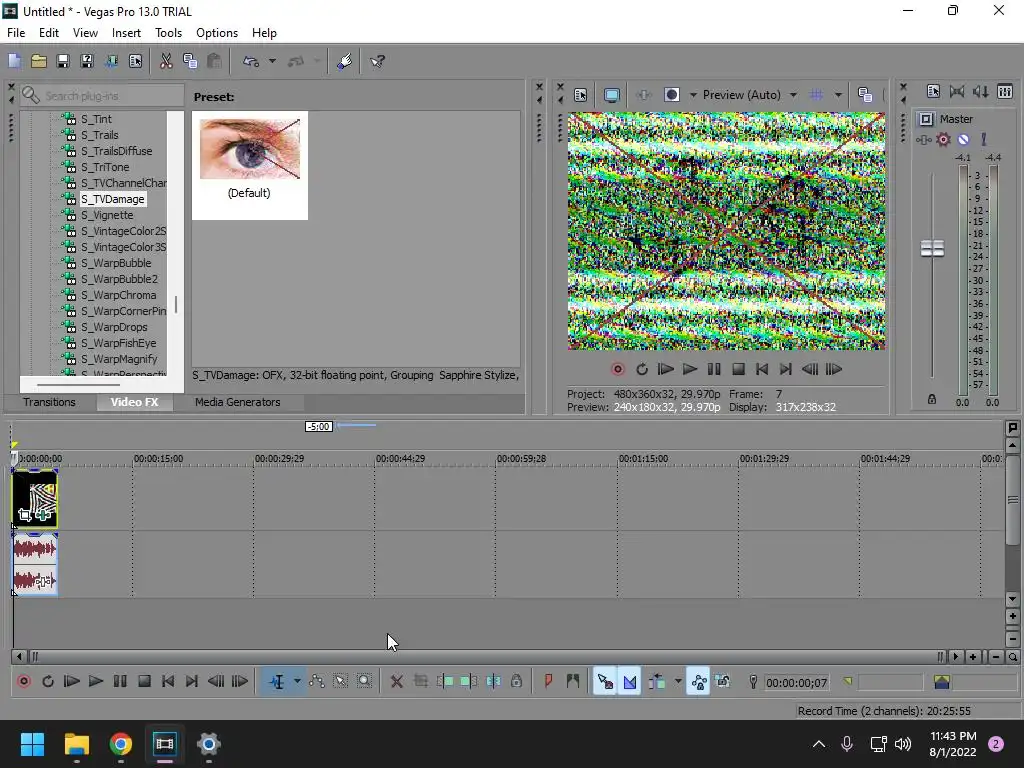Image resolution: width=1024 pixels, height=768 pixels.
Task: Stop playback under video preview
Action: [739, 369]
